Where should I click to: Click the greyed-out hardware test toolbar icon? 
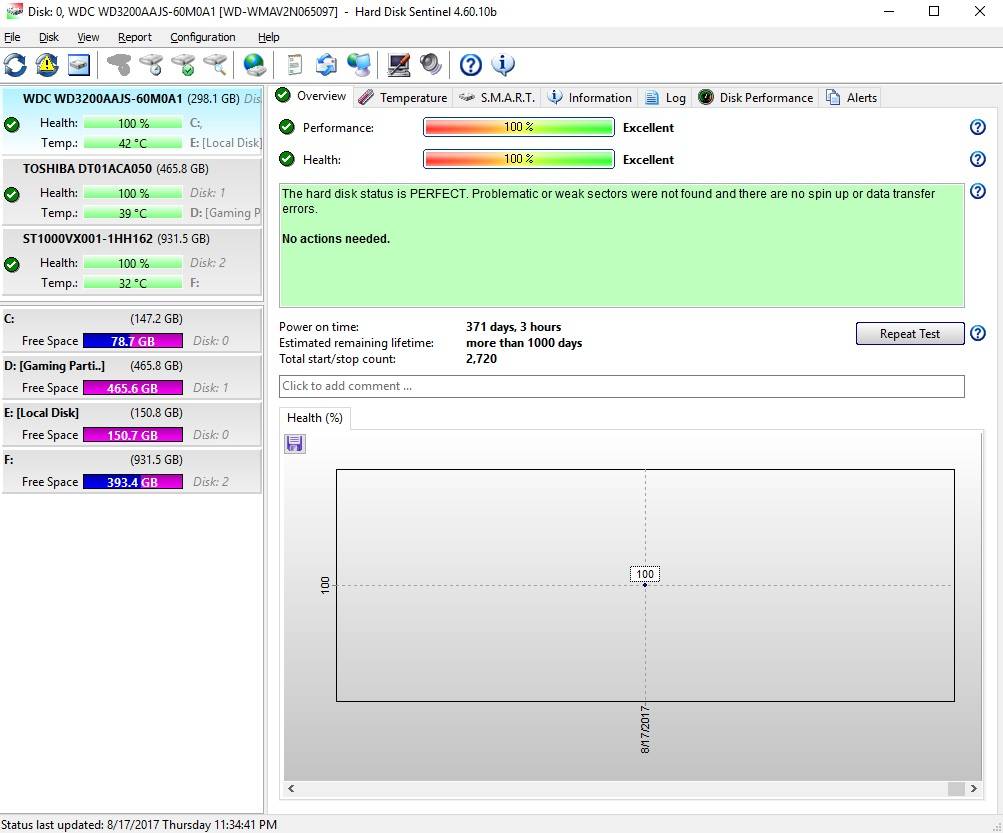click(x=118, y=65)
